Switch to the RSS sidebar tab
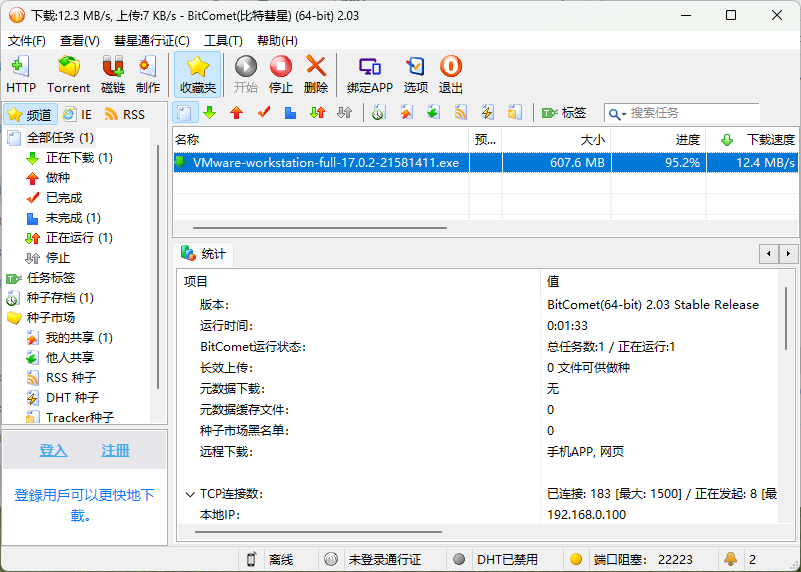The height and width of the screenshot is (572, 801). (125, 114)
